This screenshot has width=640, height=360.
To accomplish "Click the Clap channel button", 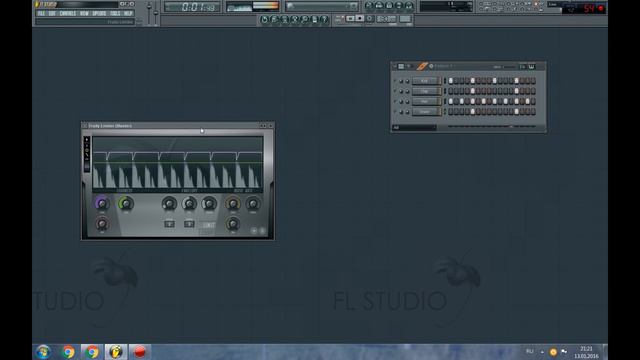I will [427, 91].
